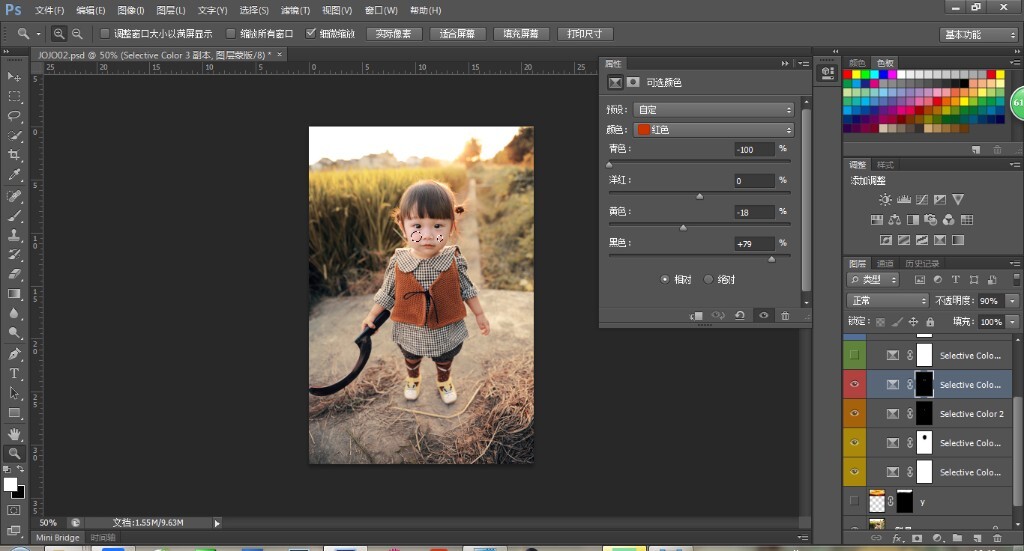Add a Curves adjustment layer
The height and width of the screenshot is (551, 1024).
click(x=921, y=200)
